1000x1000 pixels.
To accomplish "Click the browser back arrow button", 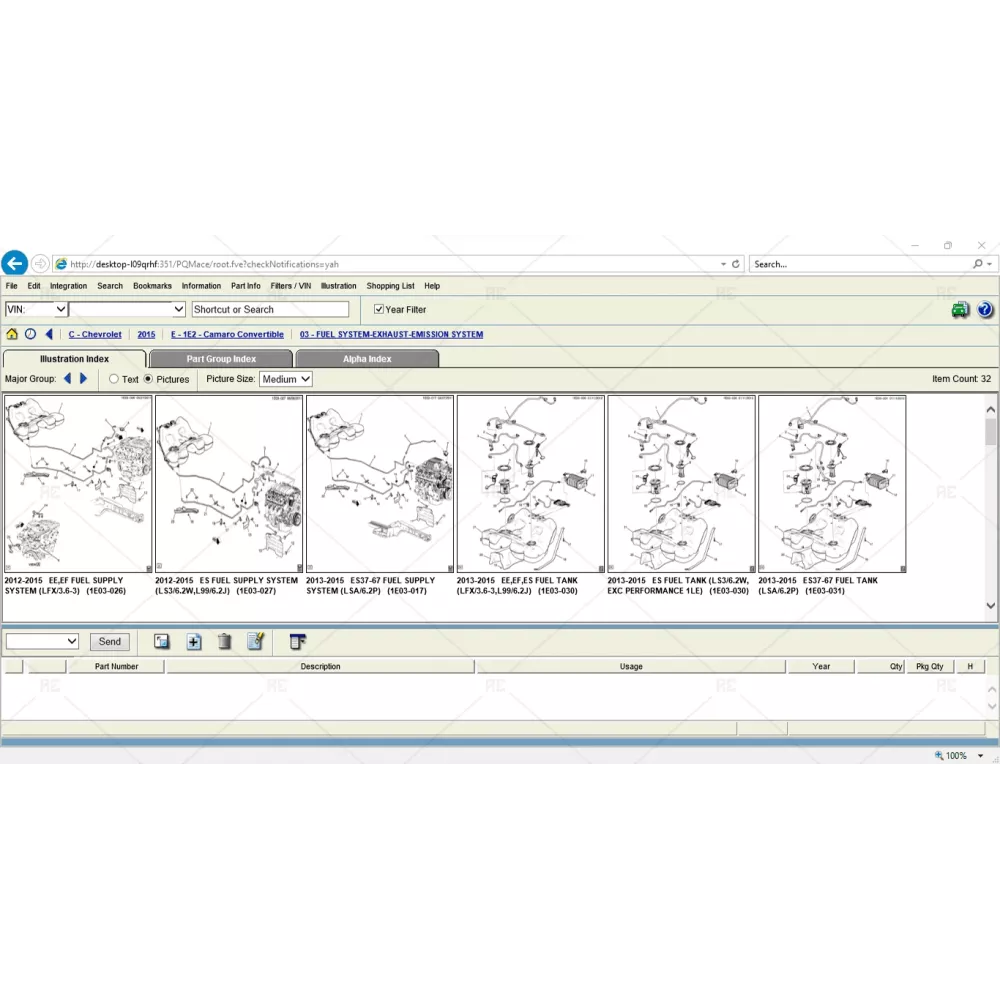I will (14, 264).
